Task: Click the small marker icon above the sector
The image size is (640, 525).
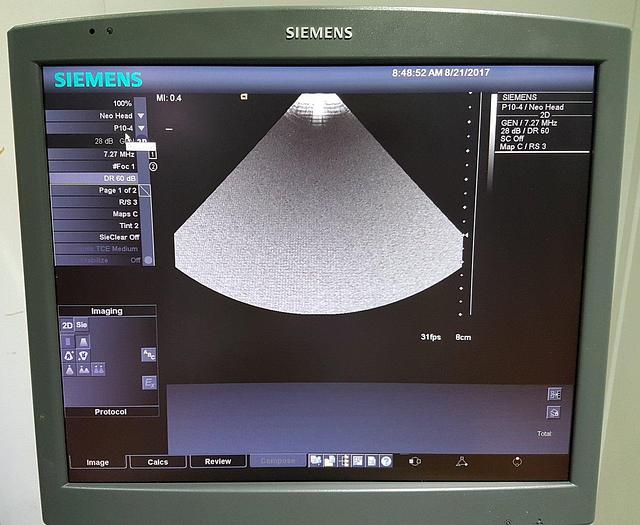Action: coord(244,97)
